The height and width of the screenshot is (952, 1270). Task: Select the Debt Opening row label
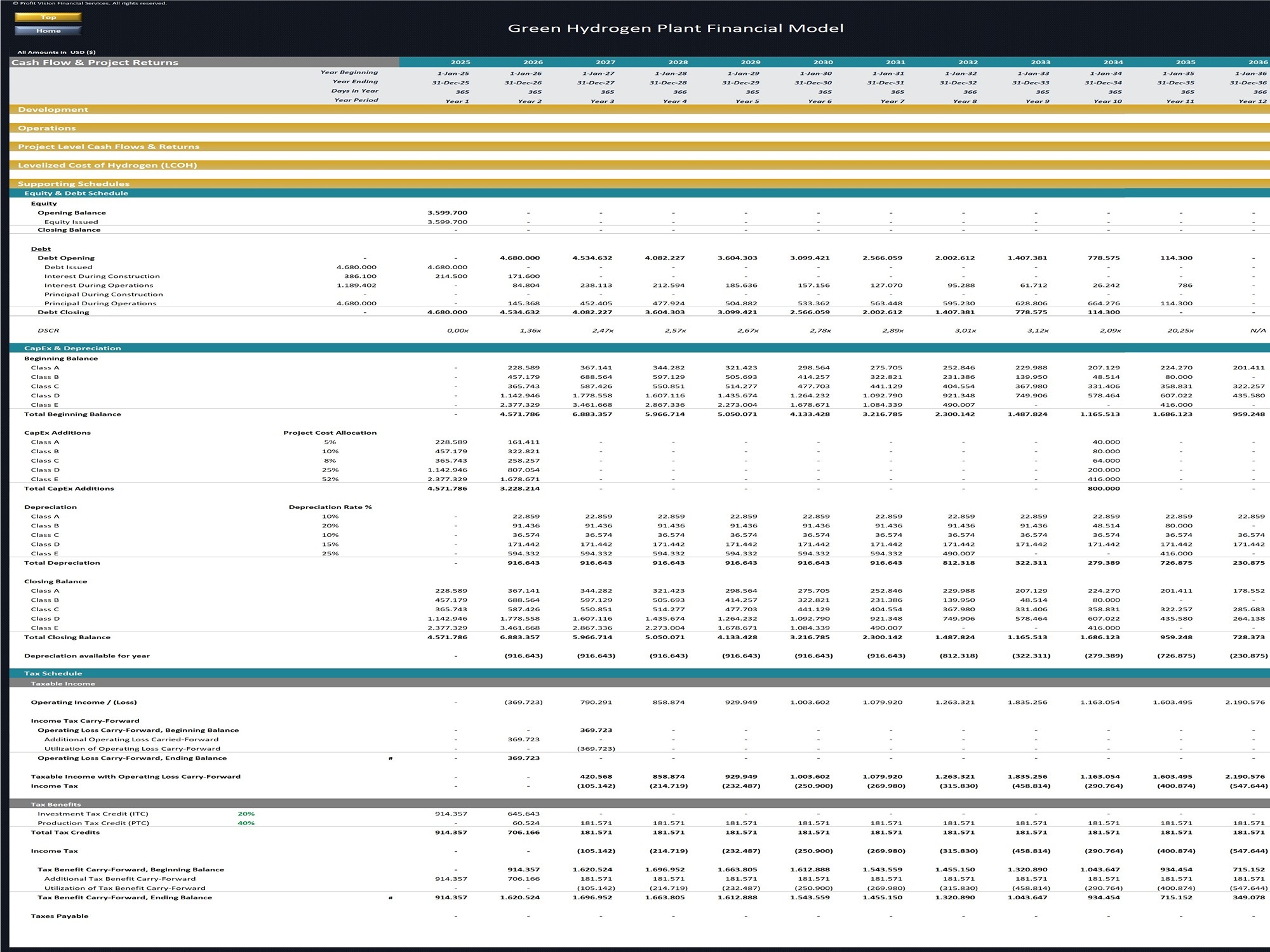click(66, 258)
